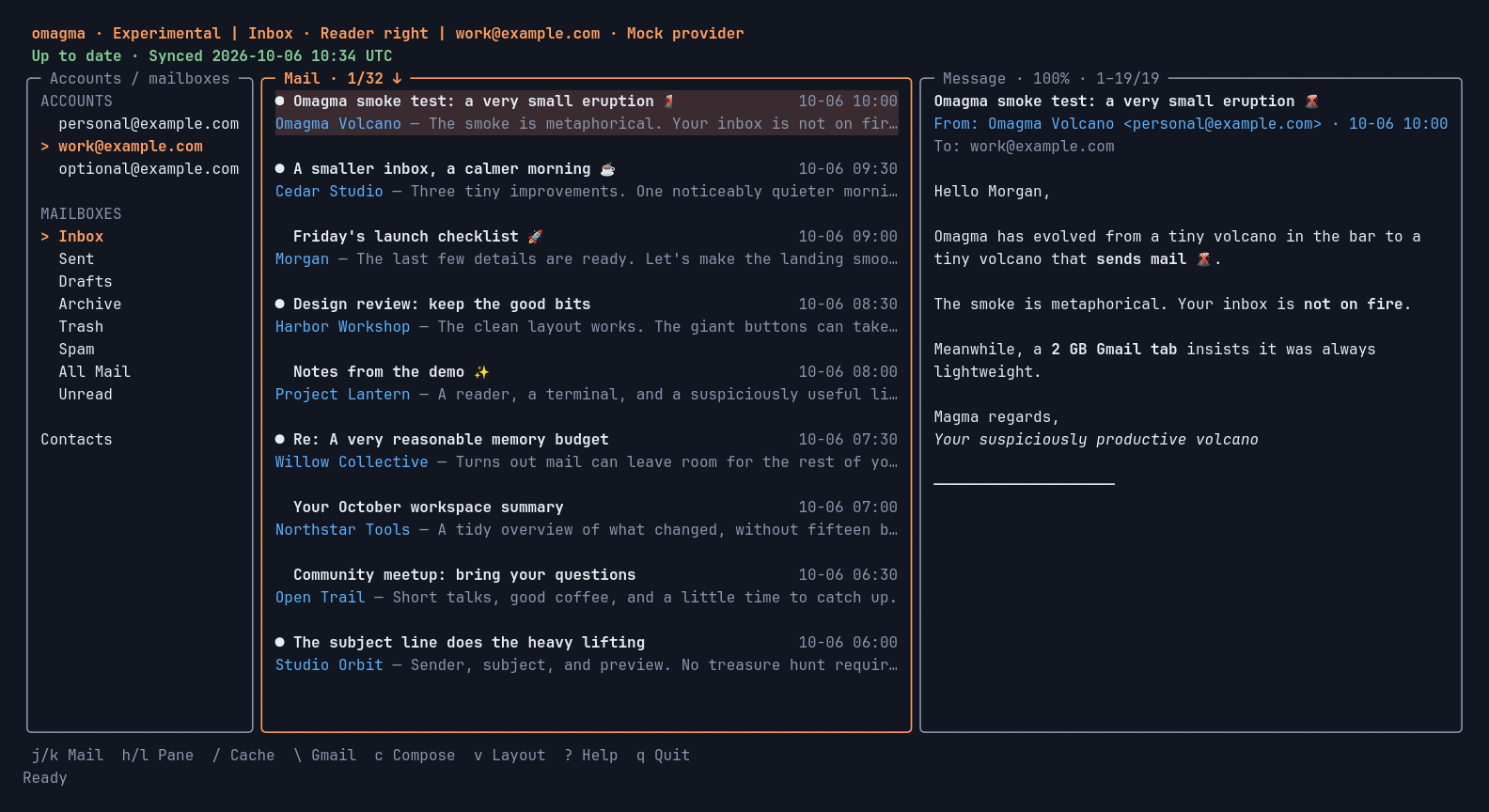Click the sort arrow in the Mail header
1489x812 pixels.
tap(397, 79)
